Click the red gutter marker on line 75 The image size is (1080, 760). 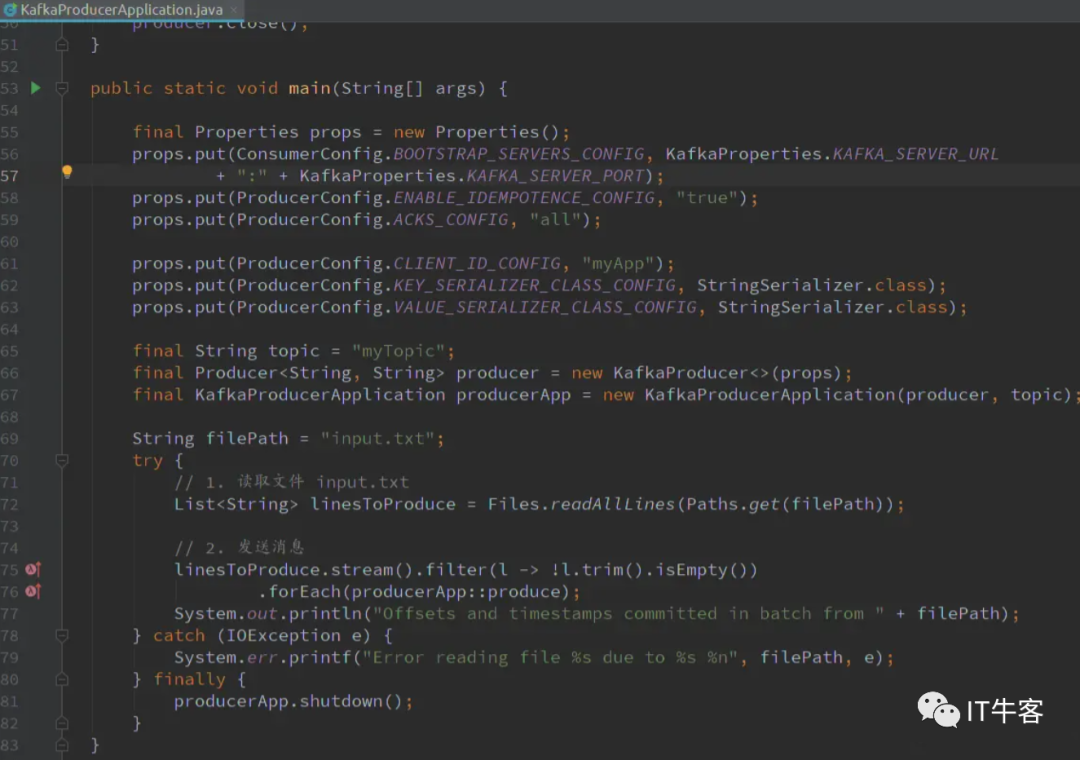(x=33, y=569)
